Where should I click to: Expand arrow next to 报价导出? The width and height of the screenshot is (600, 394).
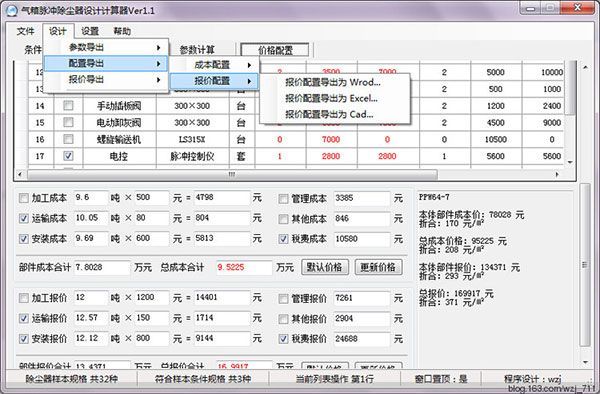[158, 80]
